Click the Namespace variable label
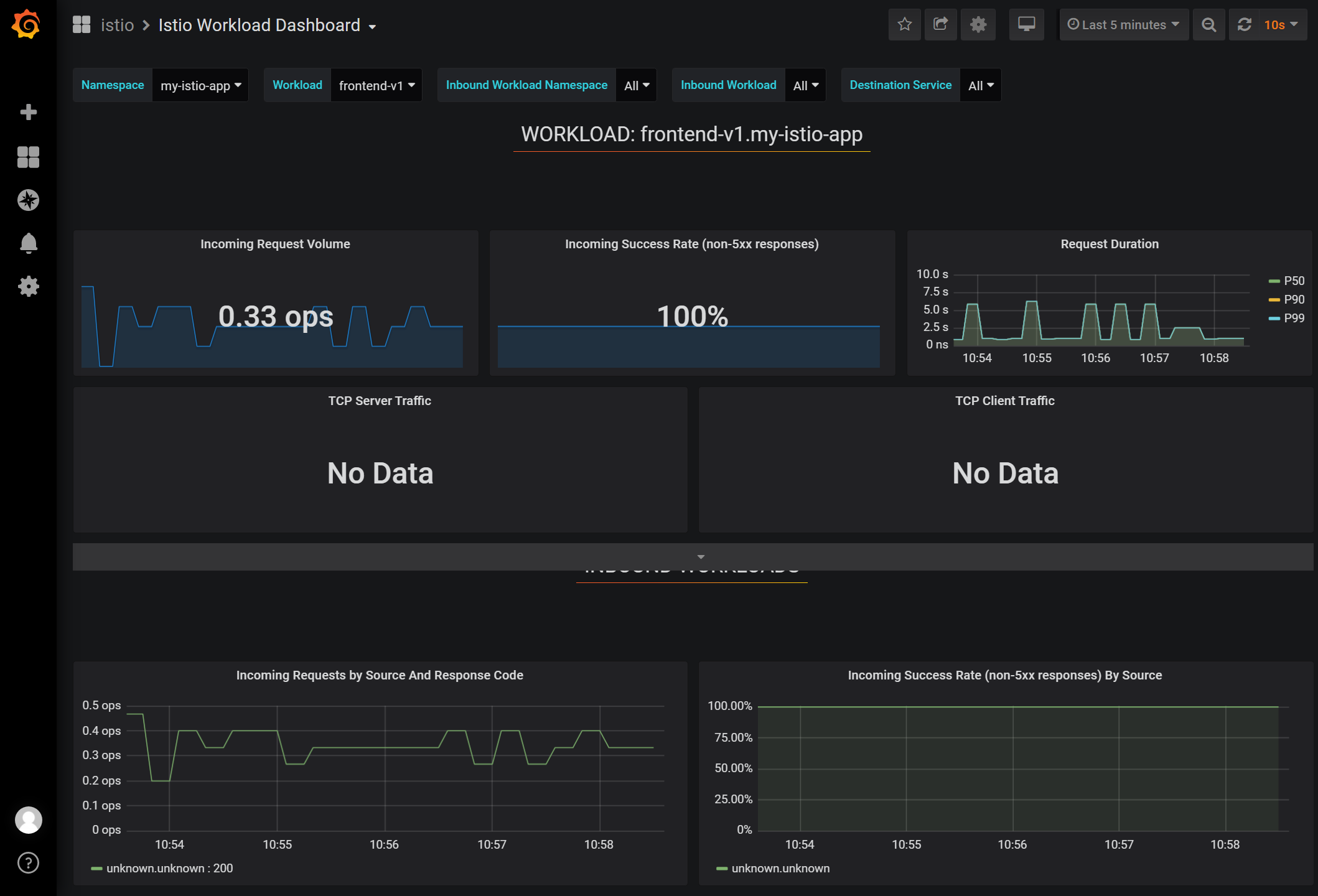Screen dimensions: 1318x896 click(113, 85)
